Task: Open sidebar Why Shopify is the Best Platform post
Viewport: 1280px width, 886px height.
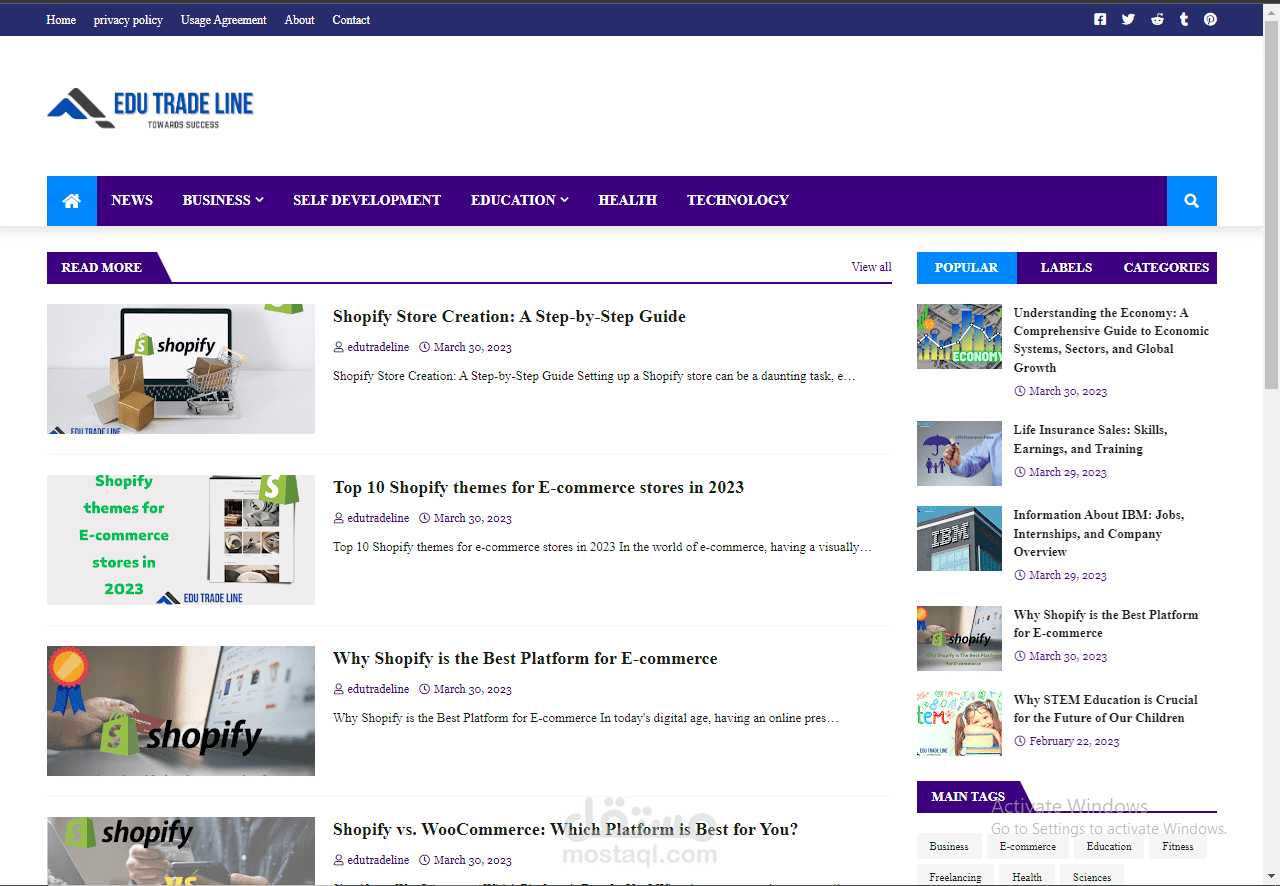Action: pos(1105,624)
